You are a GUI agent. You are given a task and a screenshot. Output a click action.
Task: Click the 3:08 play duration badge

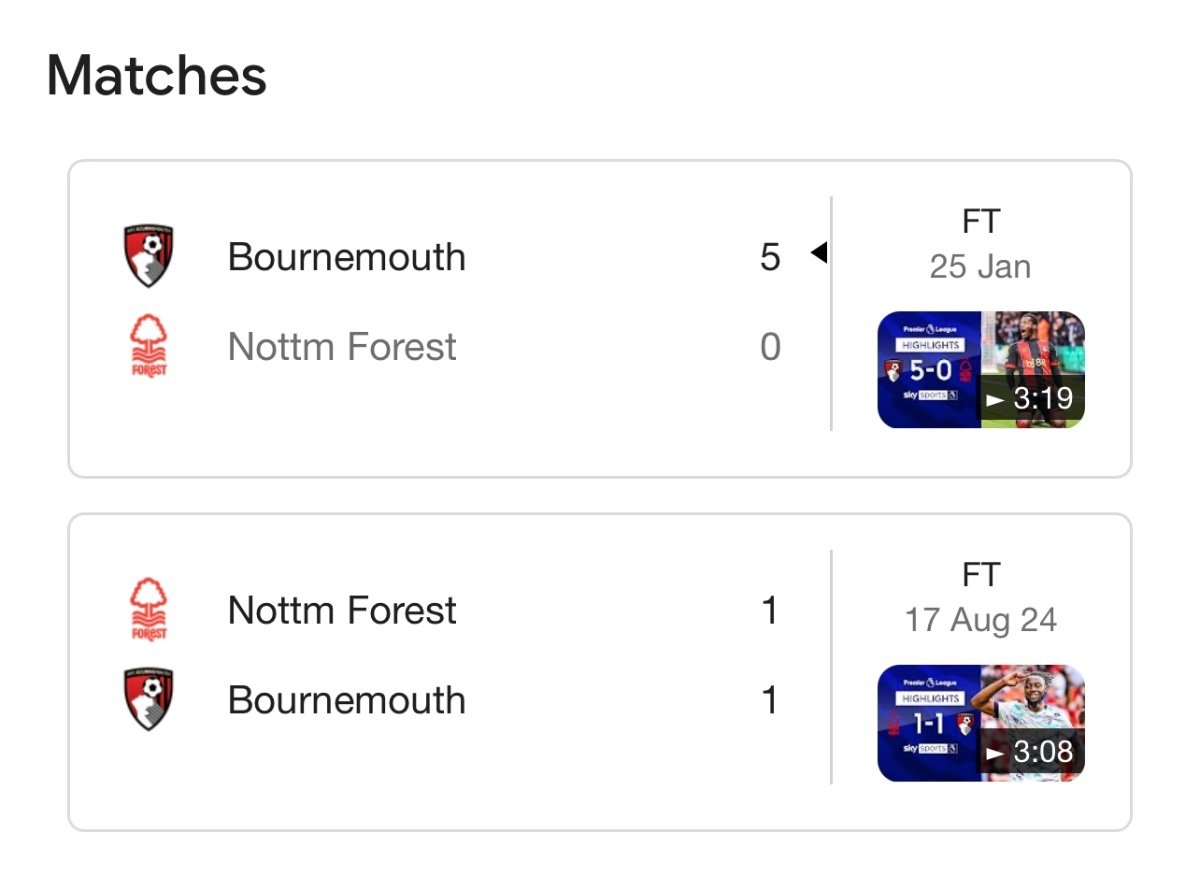[x=1030, y=752]
